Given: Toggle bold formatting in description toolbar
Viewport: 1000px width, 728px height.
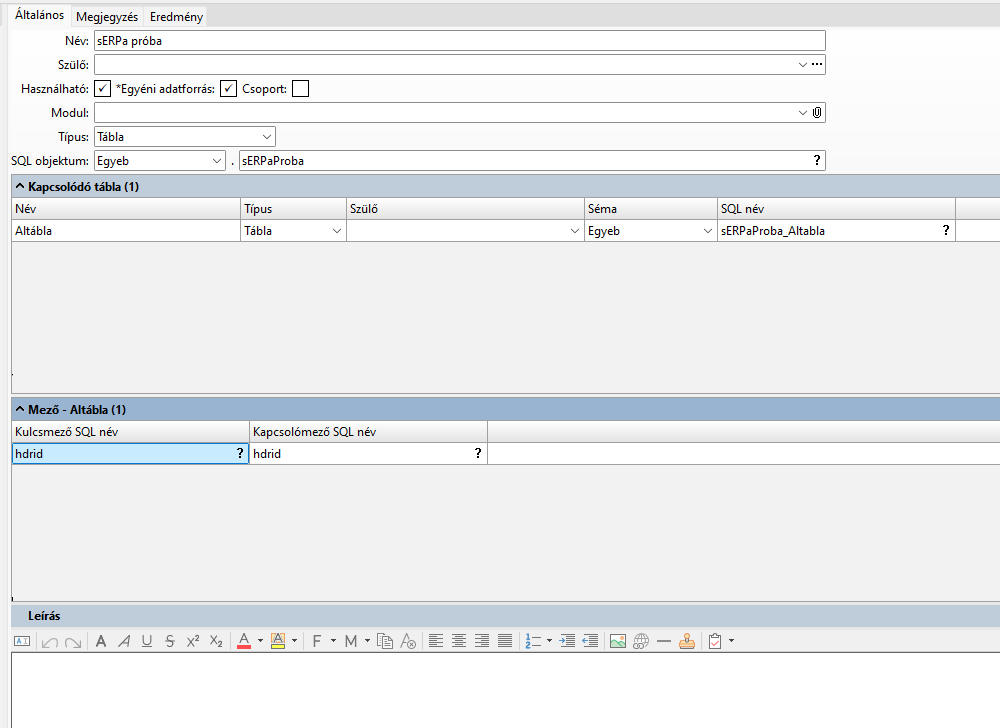Looking at the screenshot, I should click(101, 642).
